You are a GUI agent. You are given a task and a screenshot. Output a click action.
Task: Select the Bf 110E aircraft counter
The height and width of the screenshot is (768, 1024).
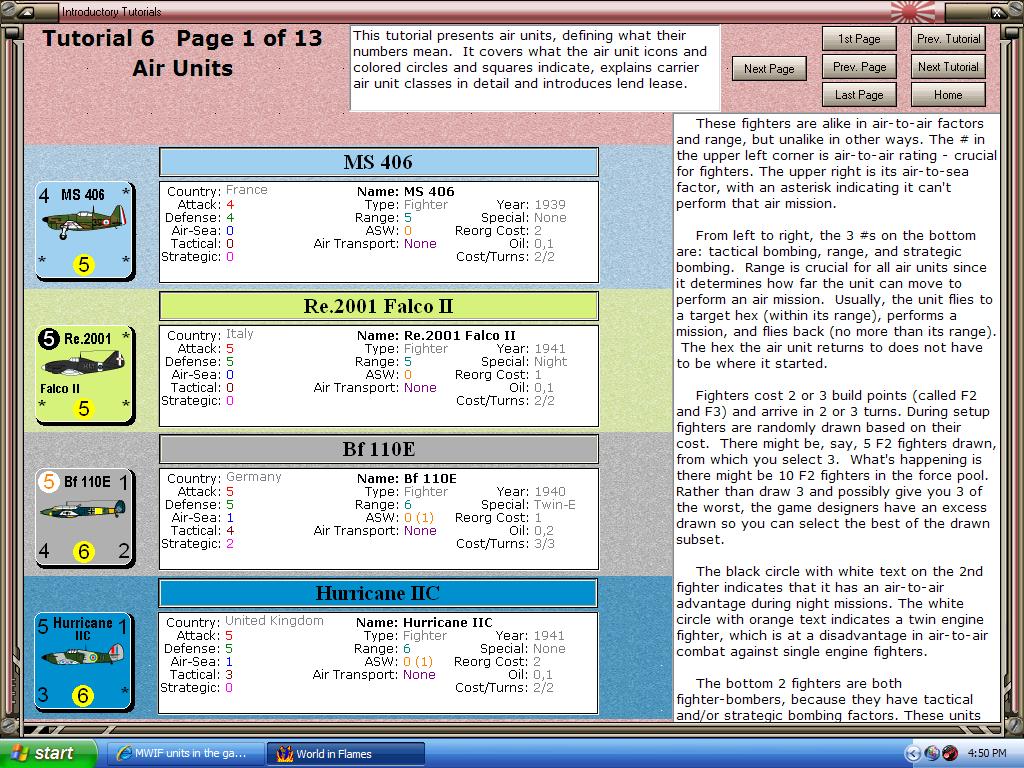click(x=85, y=518)
